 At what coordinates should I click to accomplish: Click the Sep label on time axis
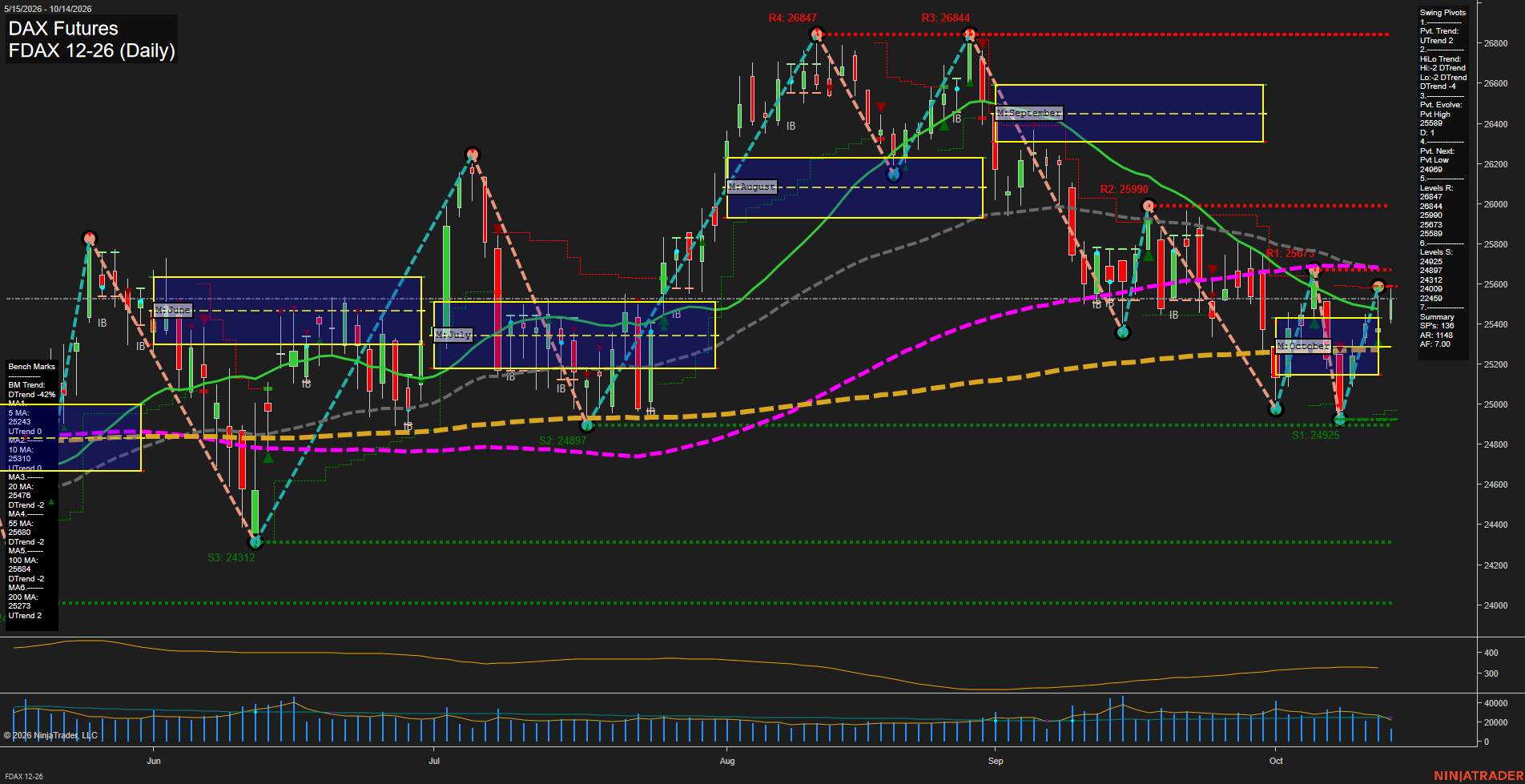coord(996,761)
